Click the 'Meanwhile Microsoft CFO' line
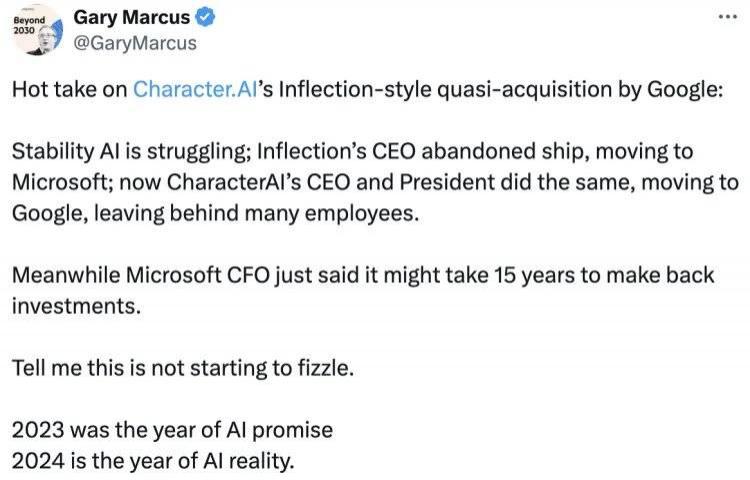 point(141,275)
